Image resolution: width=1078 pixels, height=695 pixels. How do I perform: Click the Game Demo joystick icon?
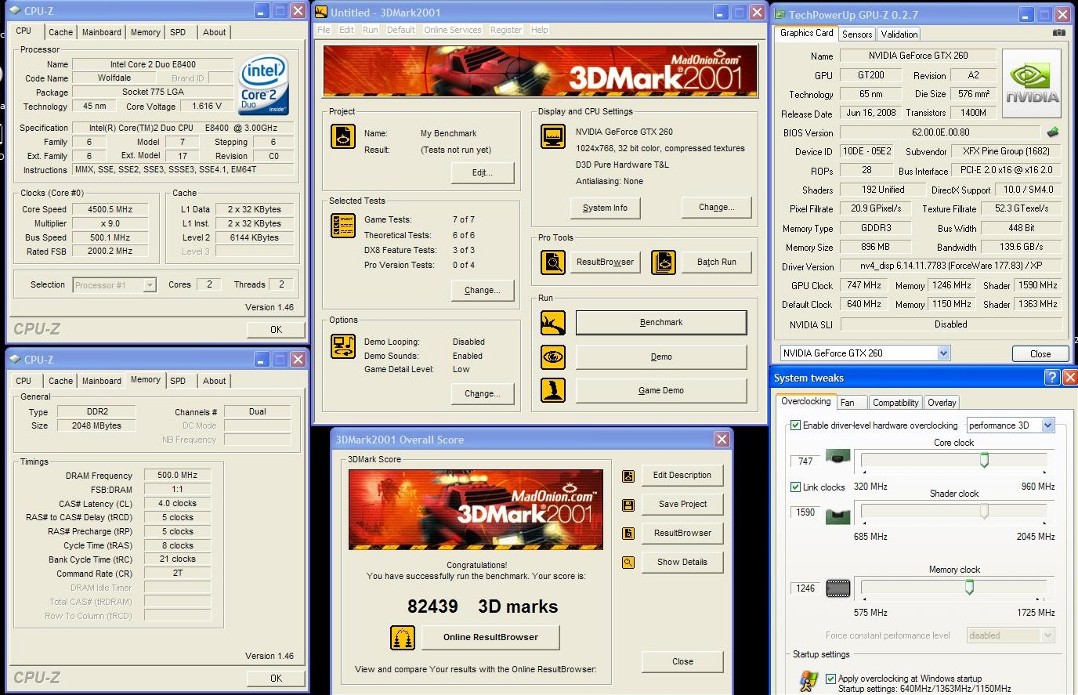[x=553, y=390]
